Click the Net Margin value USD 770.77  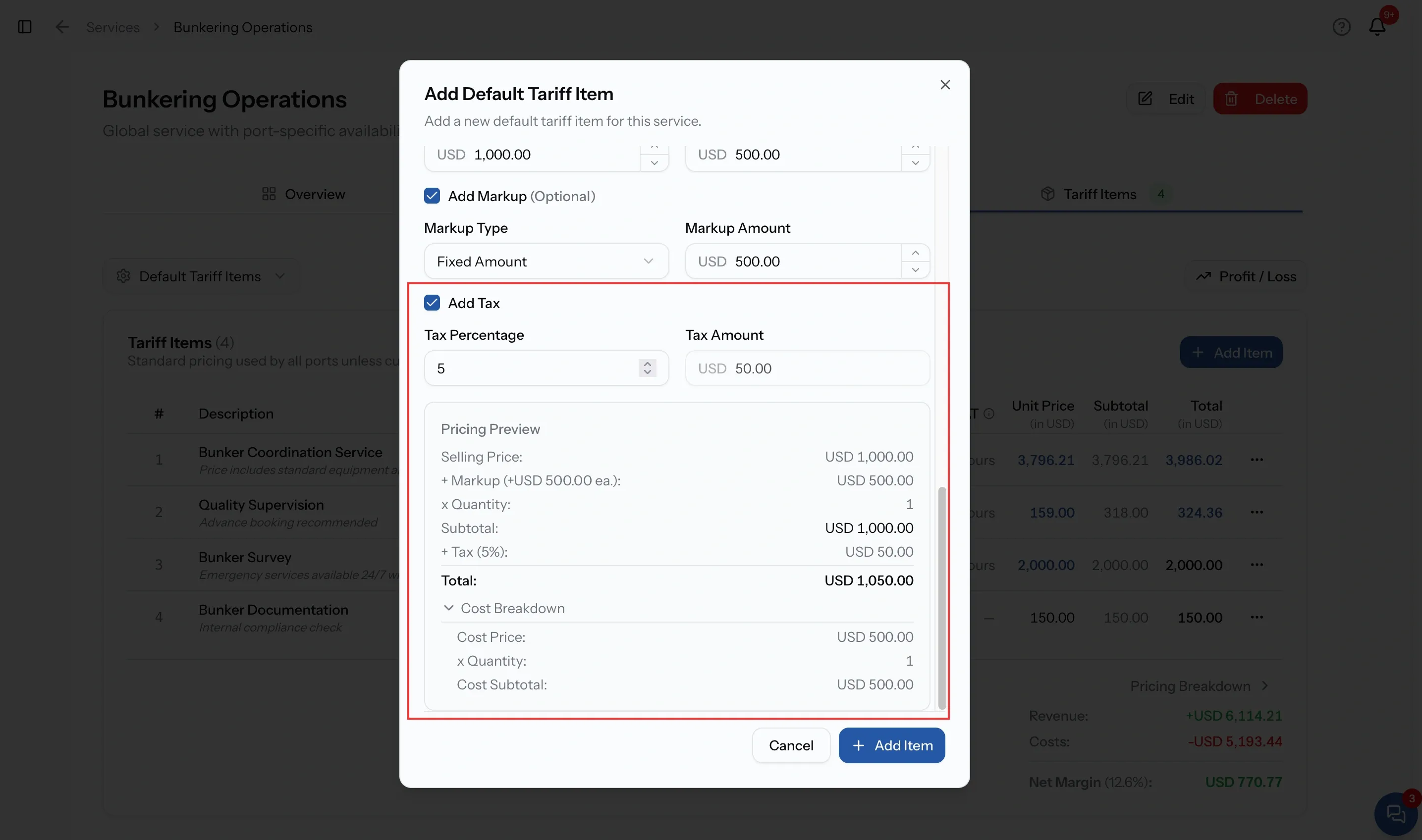1243,782
